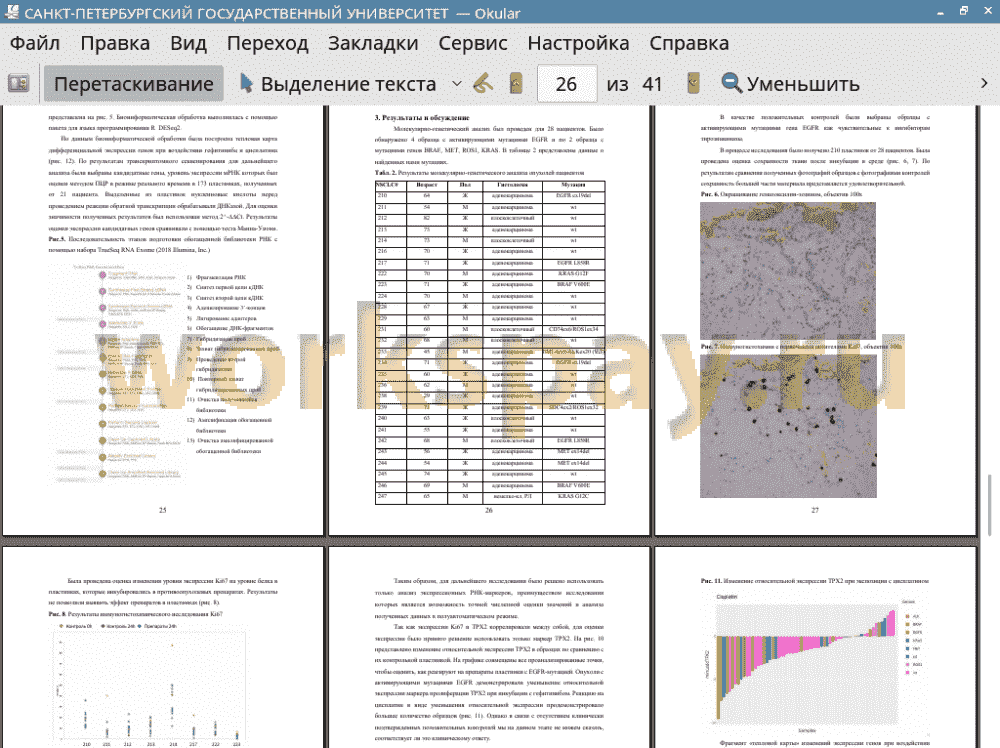This screenshot has height=748, width=1000.
Task: Click the Ki67 scatter plot page
Action: point(163,647)
